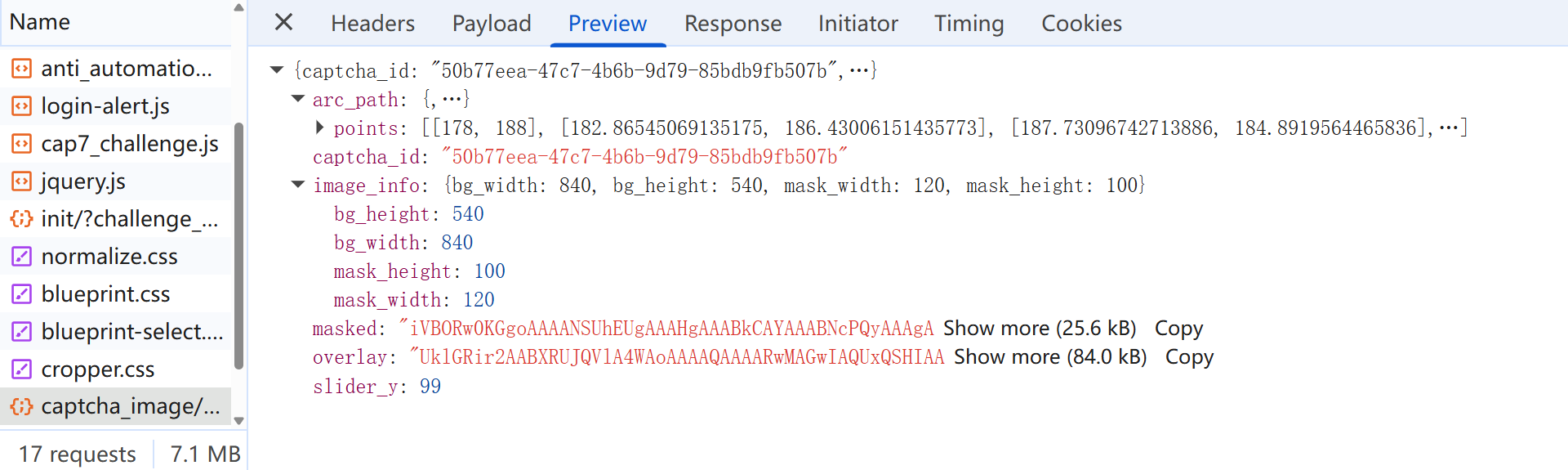This screenshot has height=470, width=1568.
Task: Show more of the masked value
Action: click(x=1040, y=329)
